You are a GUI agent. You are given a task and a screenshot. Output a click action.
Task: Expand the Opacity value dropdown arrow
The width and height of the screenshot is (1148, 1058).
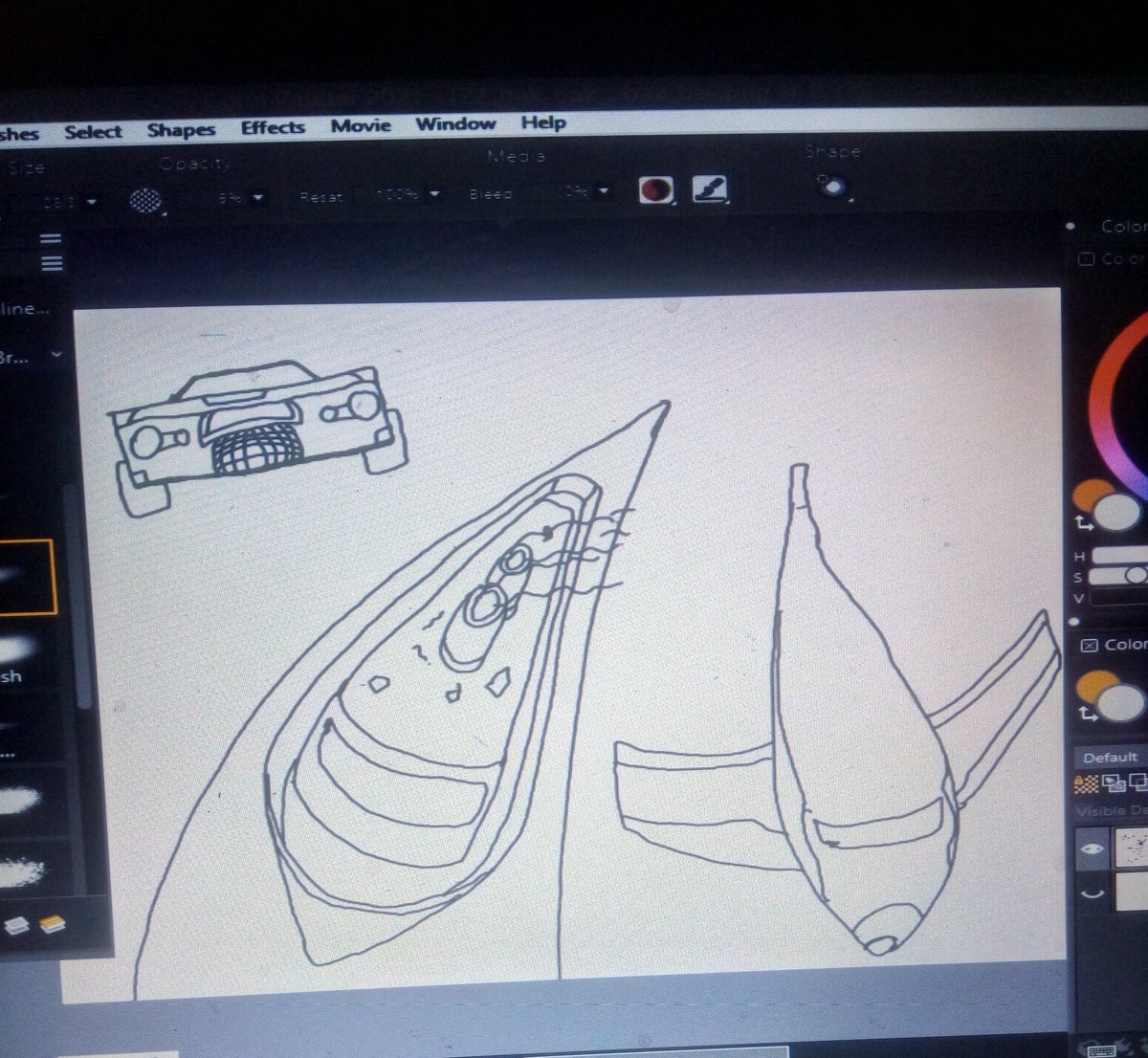tap(258, 198)
